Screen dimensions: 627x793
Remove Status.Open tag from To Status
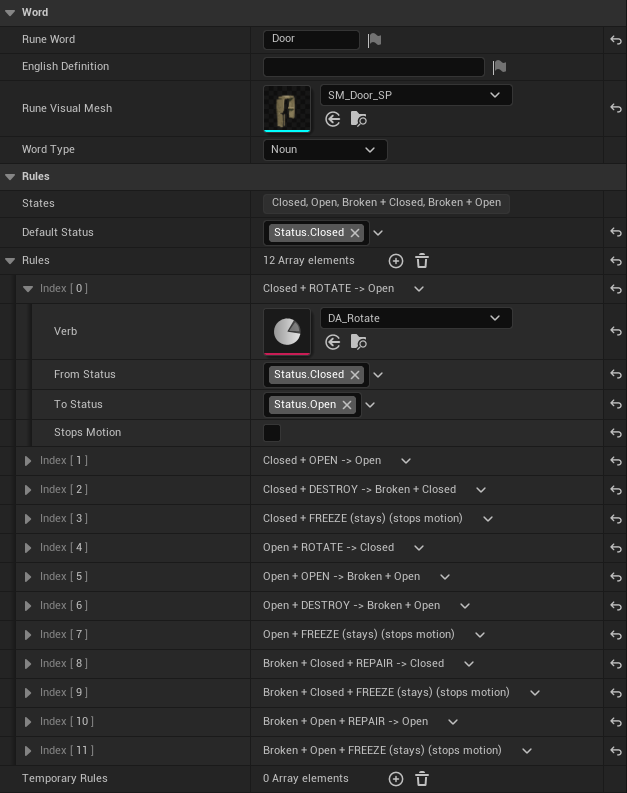[x=347, y=405]
